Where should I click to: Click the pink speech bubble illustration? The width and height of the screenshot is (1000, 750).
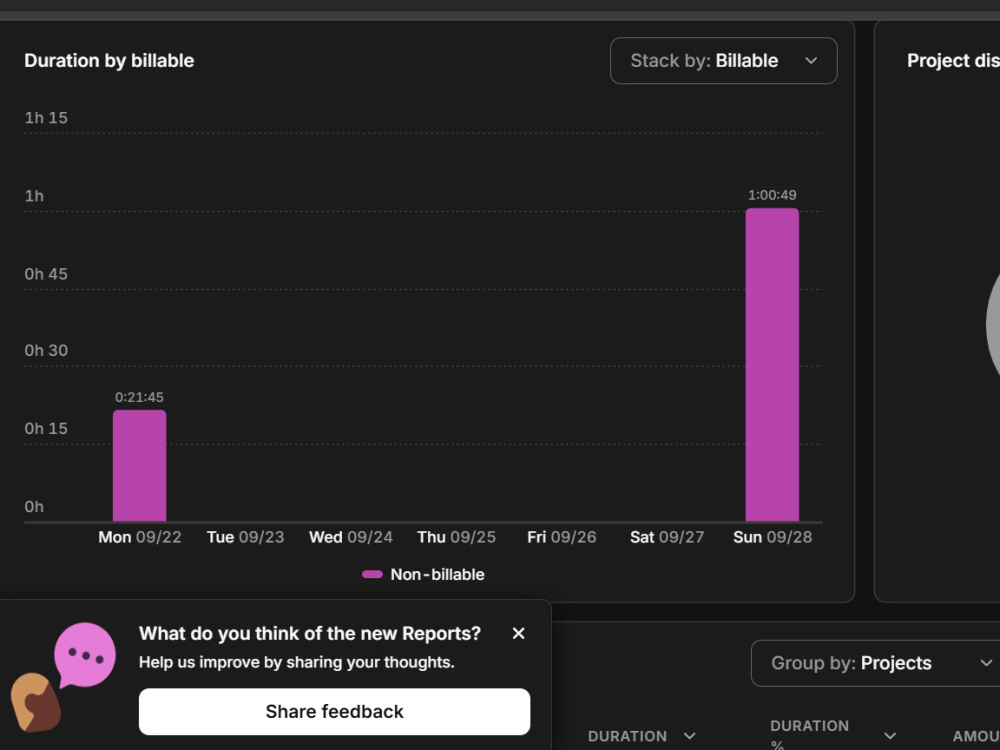[84, 656]
